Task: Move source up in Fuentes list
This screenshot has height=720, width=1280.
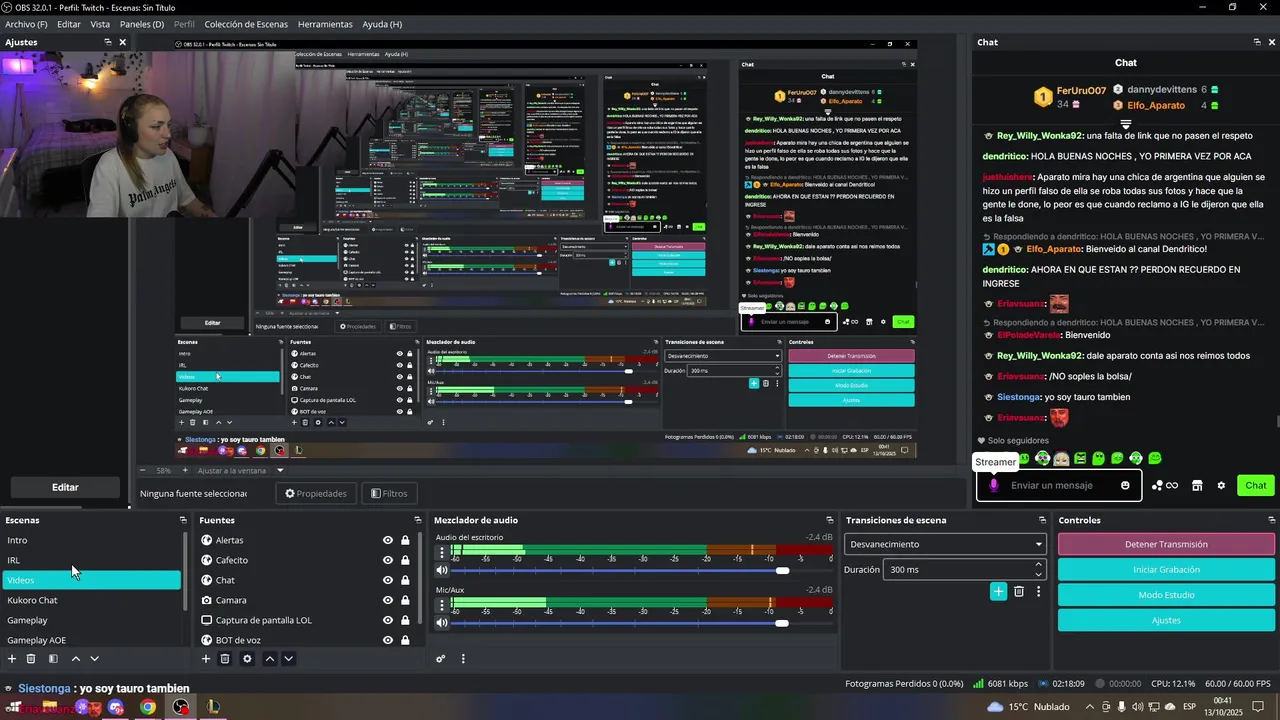Action: (x=270, y=659)
